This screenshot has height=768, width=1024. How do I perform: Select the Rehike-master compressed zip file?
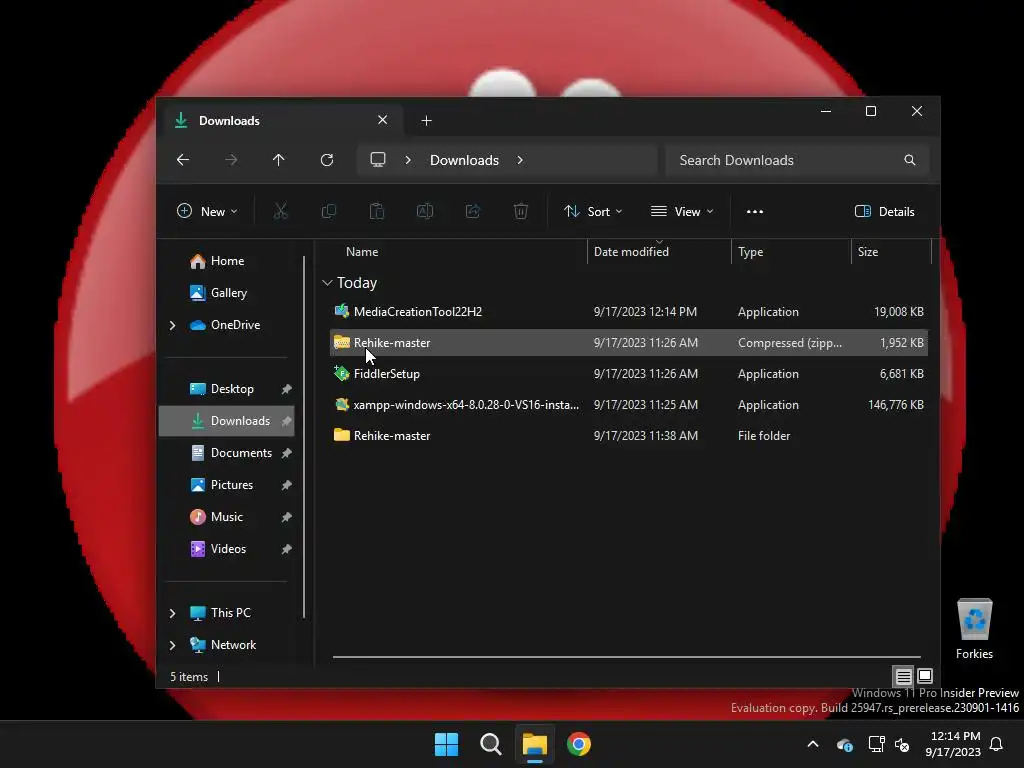coord(629,343)
